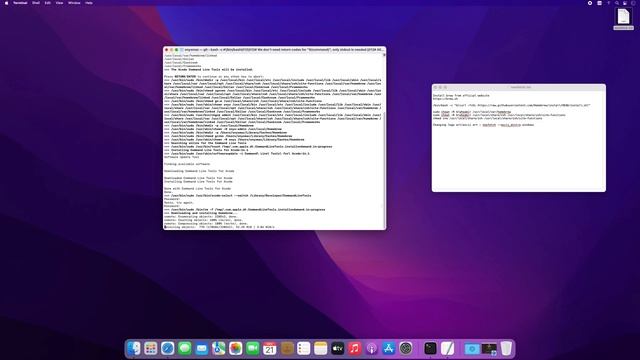Viewport: 640px width, 360px height.
Task: Launch Apple TV app from dock
Action: [338, 349]
